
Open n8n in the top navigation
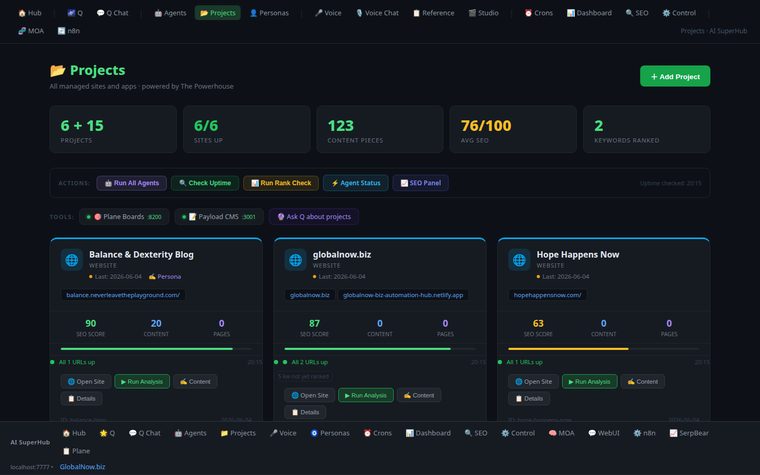pyautogui.click(x=68, y=31)
